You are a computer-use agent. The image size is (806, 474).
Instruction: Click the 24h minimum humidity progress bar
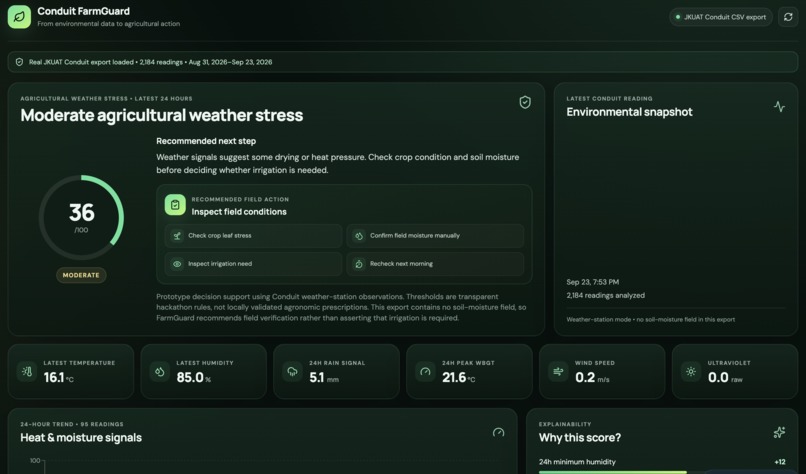(x=662, y=472)
